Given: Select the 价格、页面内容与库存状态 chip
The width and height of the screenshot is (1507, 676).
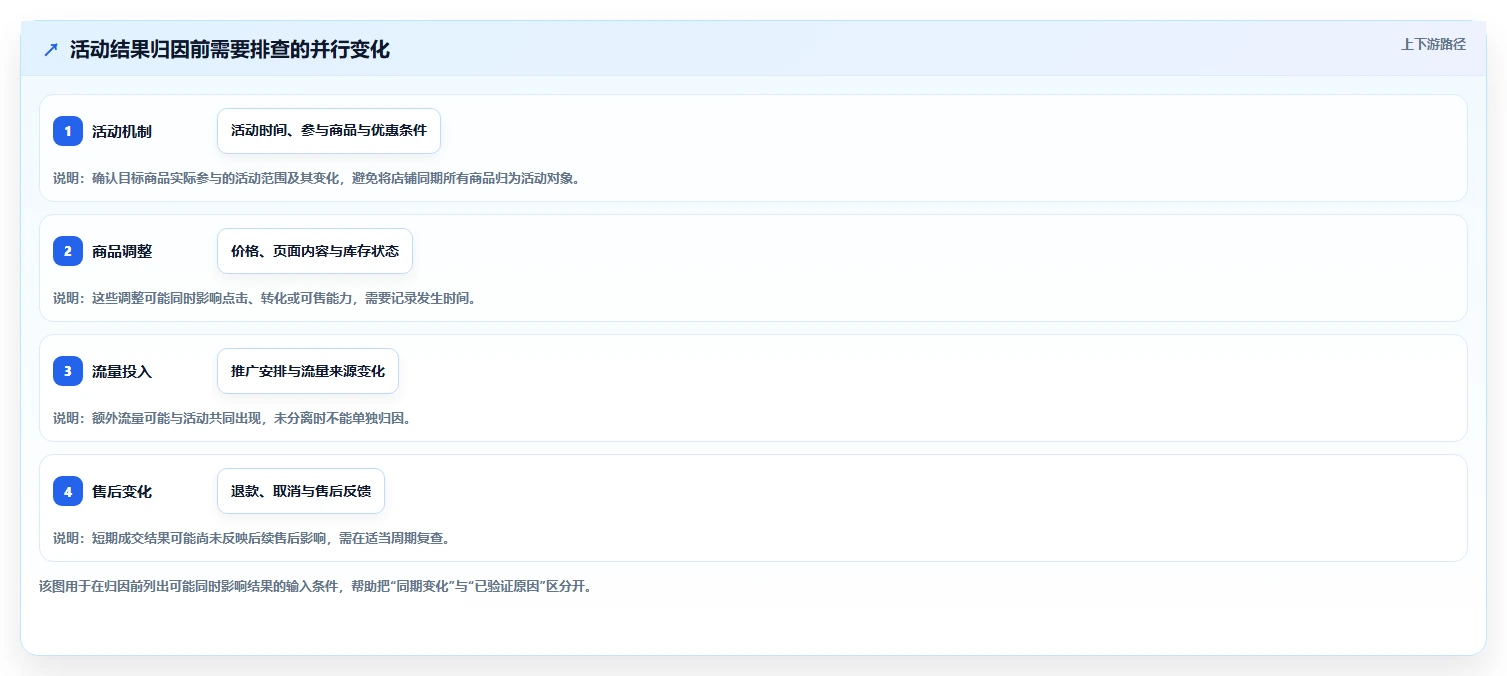Looking at the screenshot, I should (x=315, y=251).
